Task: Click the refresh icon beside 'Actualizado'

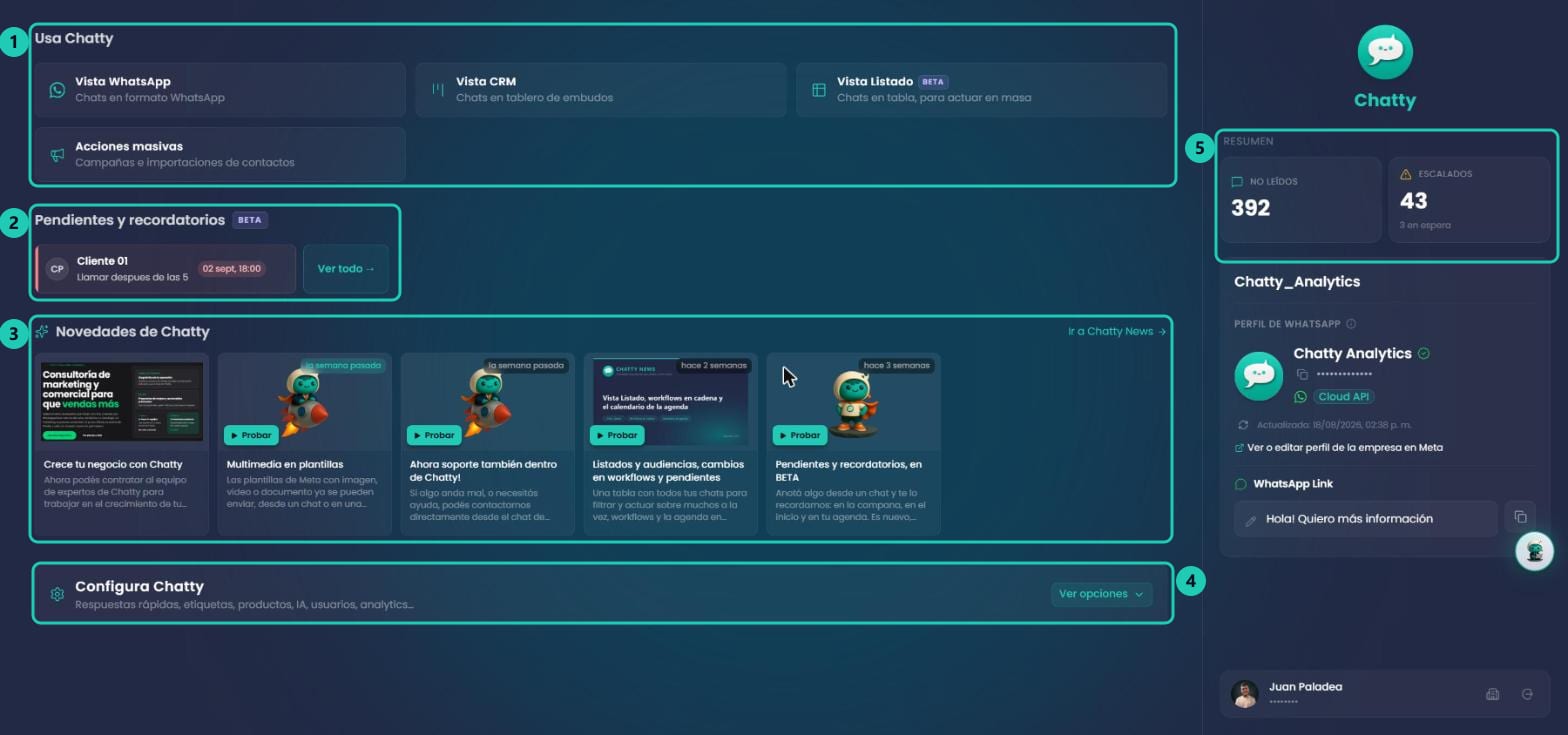Action: click(1243, 425)
